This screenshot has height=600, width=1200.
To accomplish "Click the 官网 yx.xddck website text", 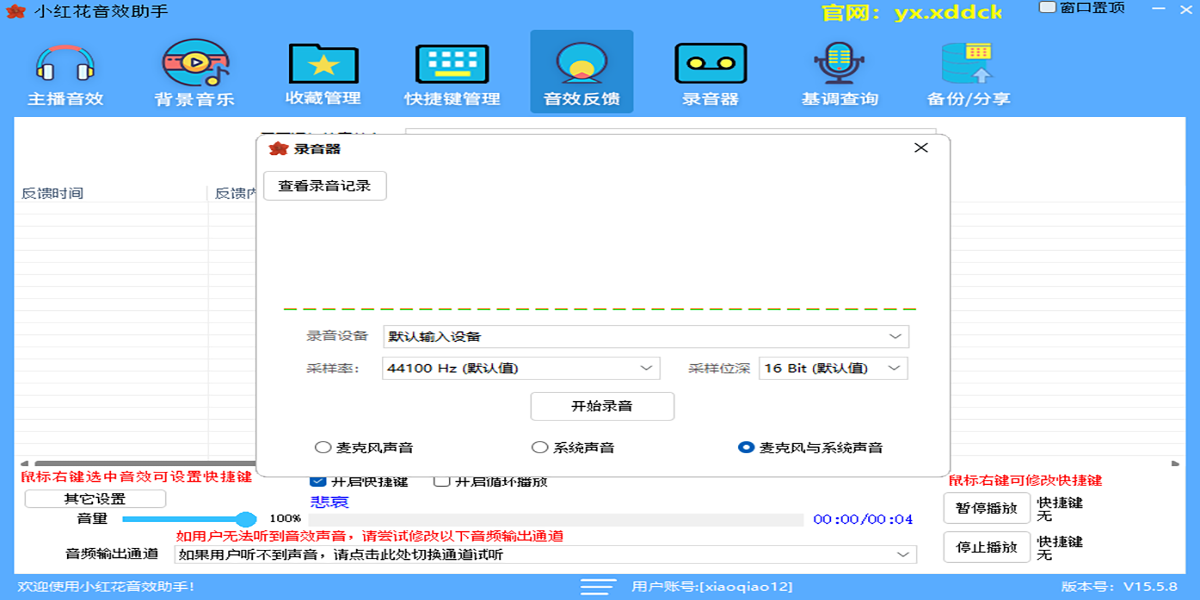I will tap(911, 12).
